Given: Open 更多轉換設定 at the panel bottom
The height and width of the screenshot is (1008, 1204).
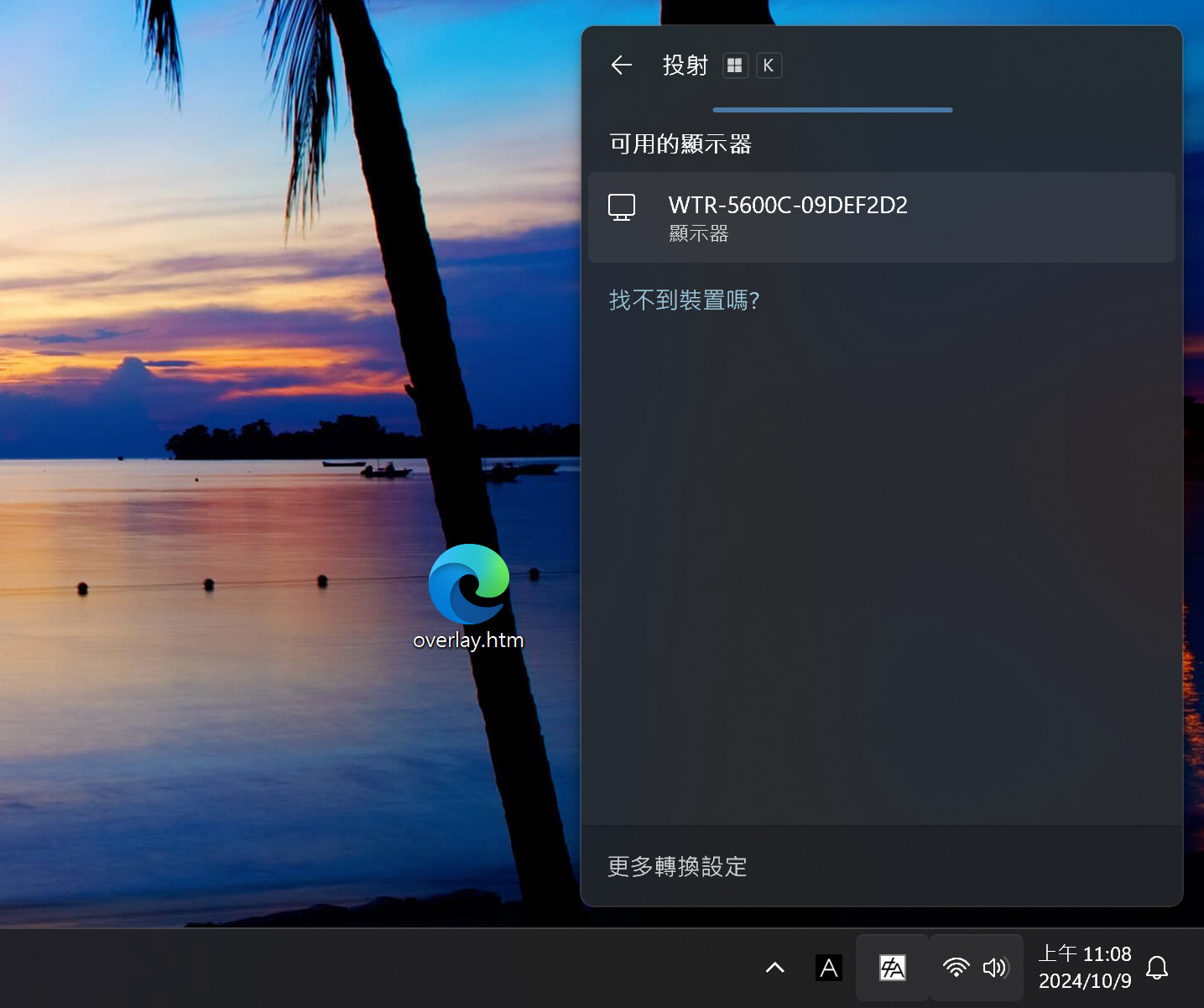Looking at the screenshot, I should pyautogui.click(x=677, y=866).
